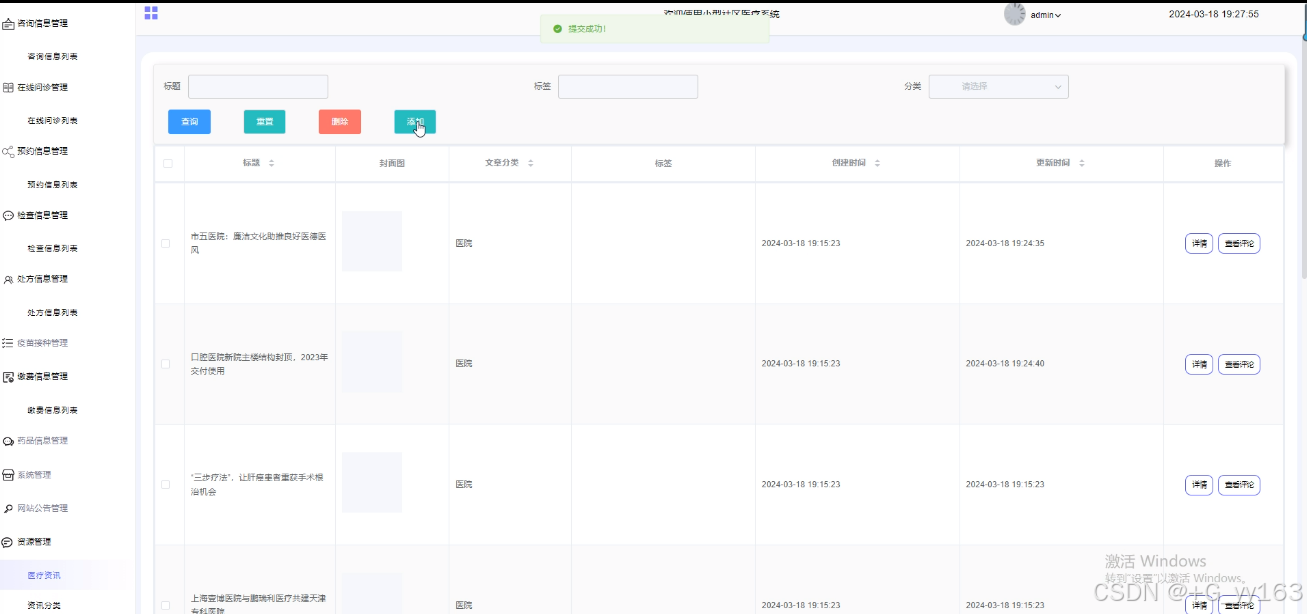The height and width of the screenshot is (614, 1307).
Task: Click cover thumbnail of 口腔医院新院 row
Action: 372,362
